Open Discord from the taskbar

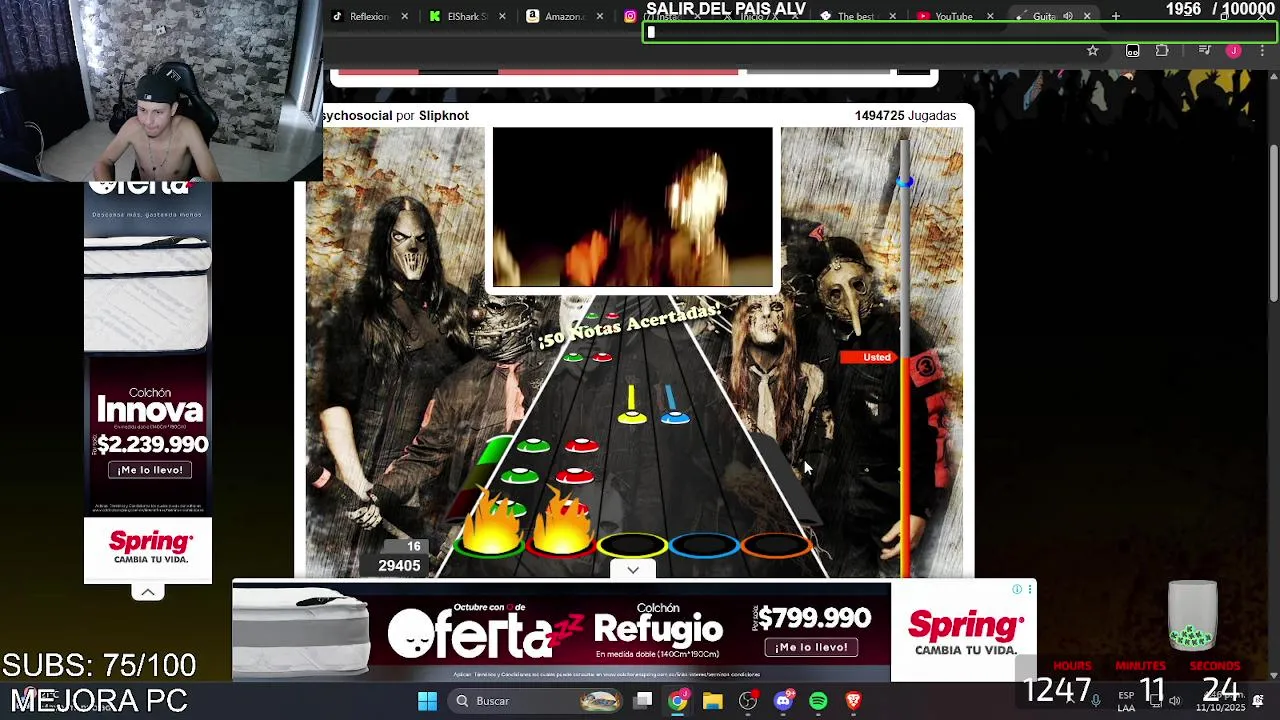click(x=783, y=701)
